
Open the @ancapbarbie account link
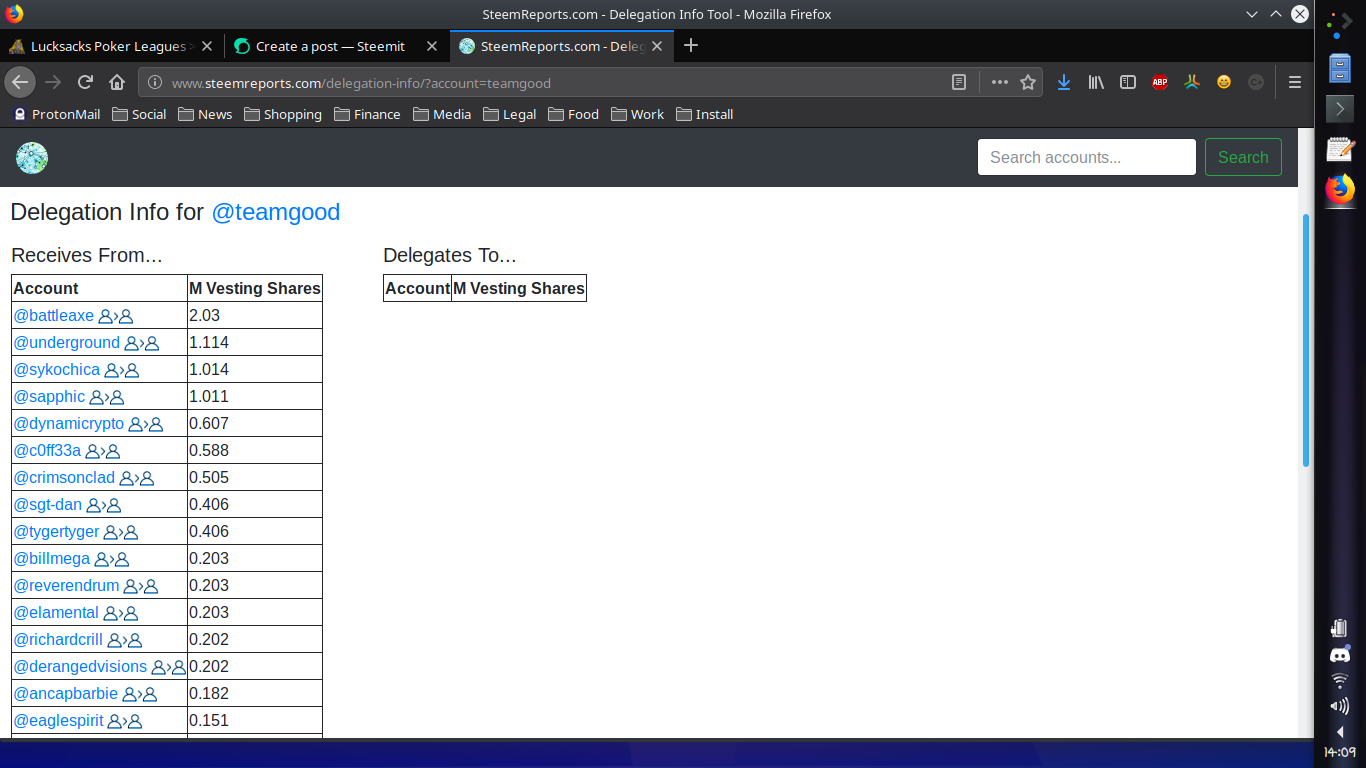click(66, 694)
